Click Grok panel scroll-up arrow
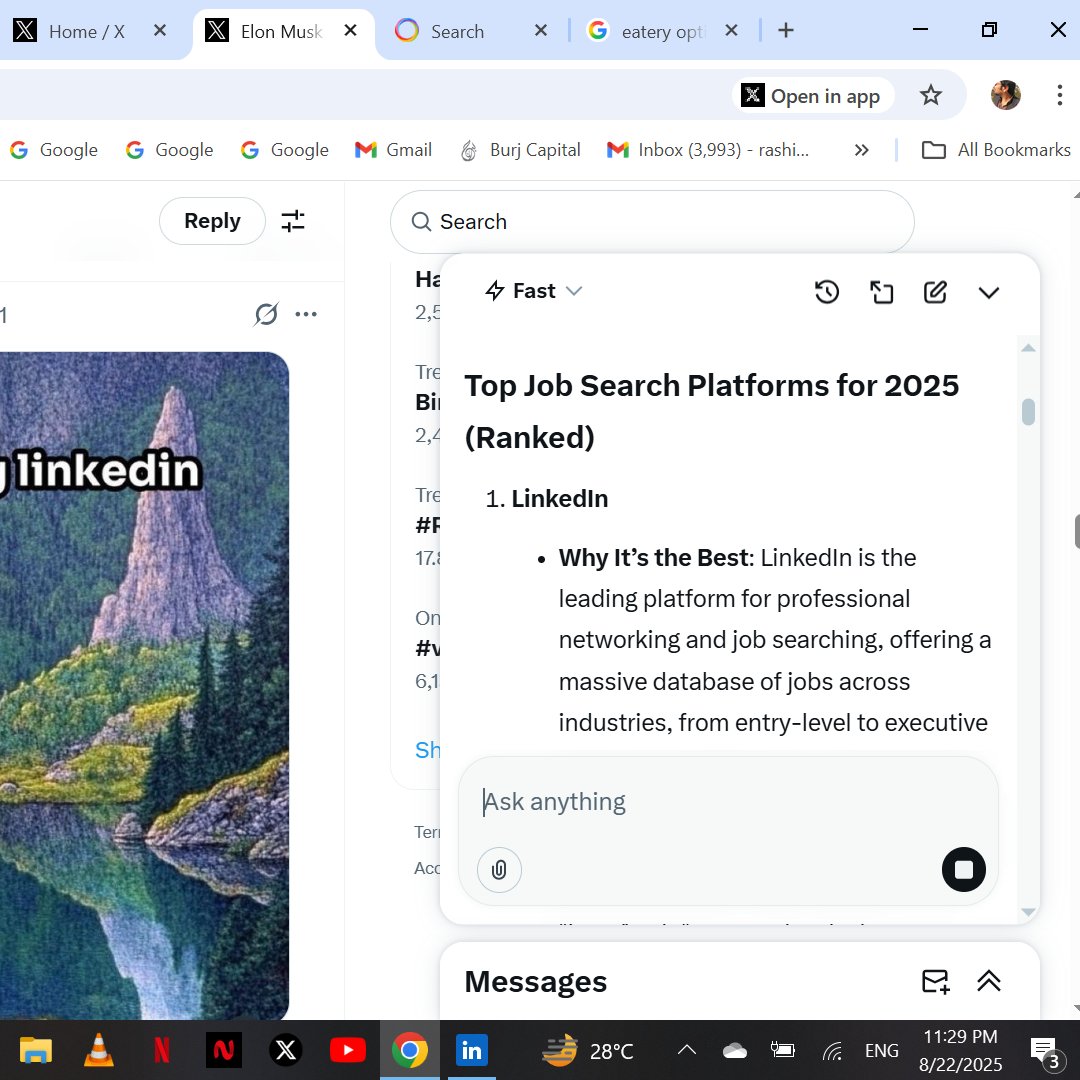 click(1028, 348)
